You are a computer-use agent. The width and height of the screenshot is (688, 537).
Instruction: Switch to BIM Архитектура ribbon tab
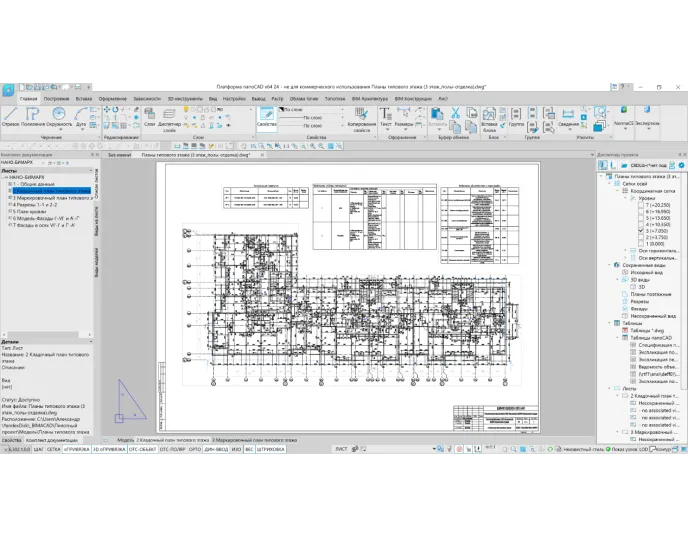click(369, 99)
